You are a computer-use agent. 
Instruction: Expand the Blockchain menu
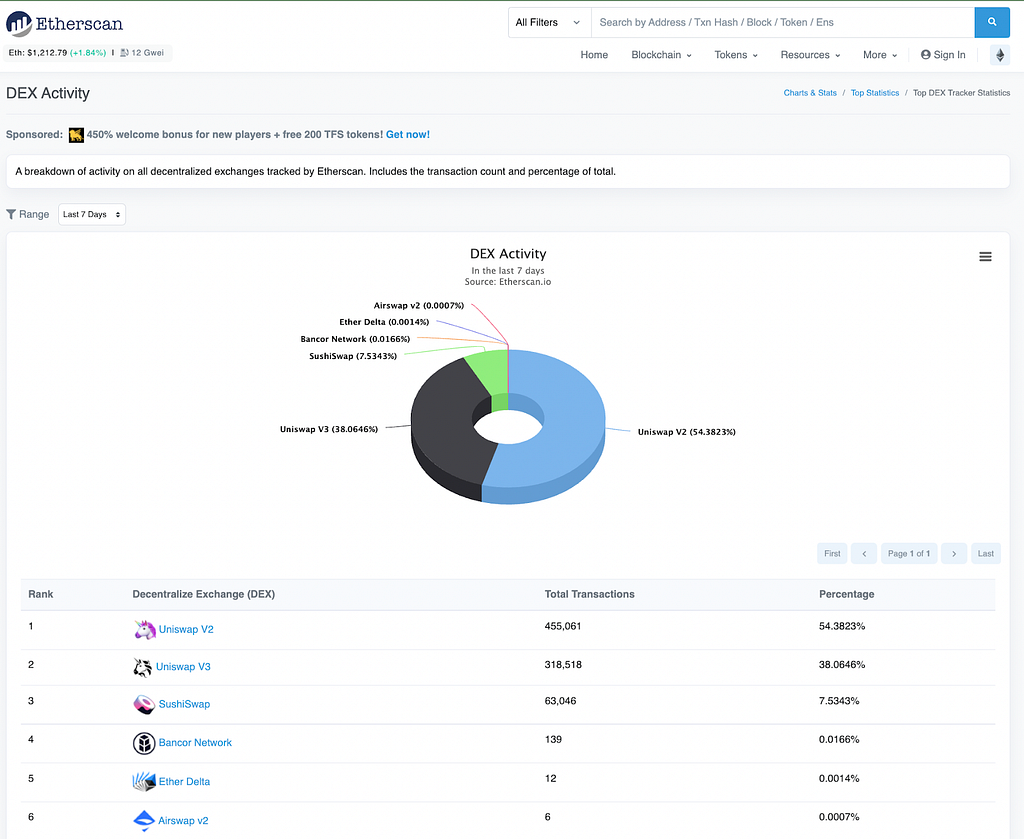point(661,55)
